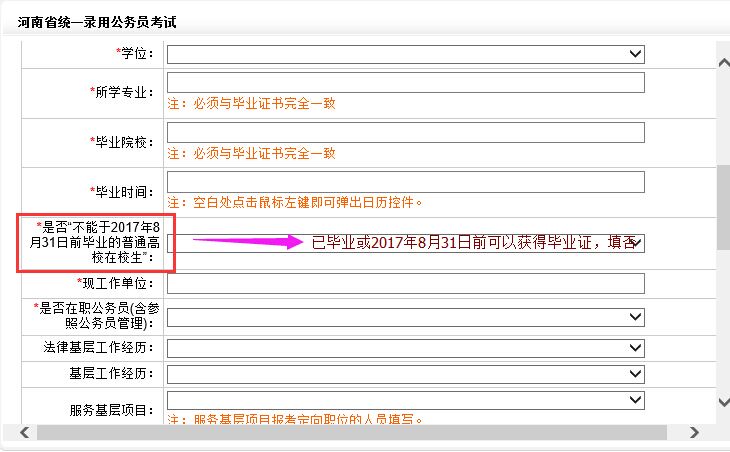Click the horizontal scrollbar thumb
This screenshot has height=452, width=730.
[x=350, y=432]
